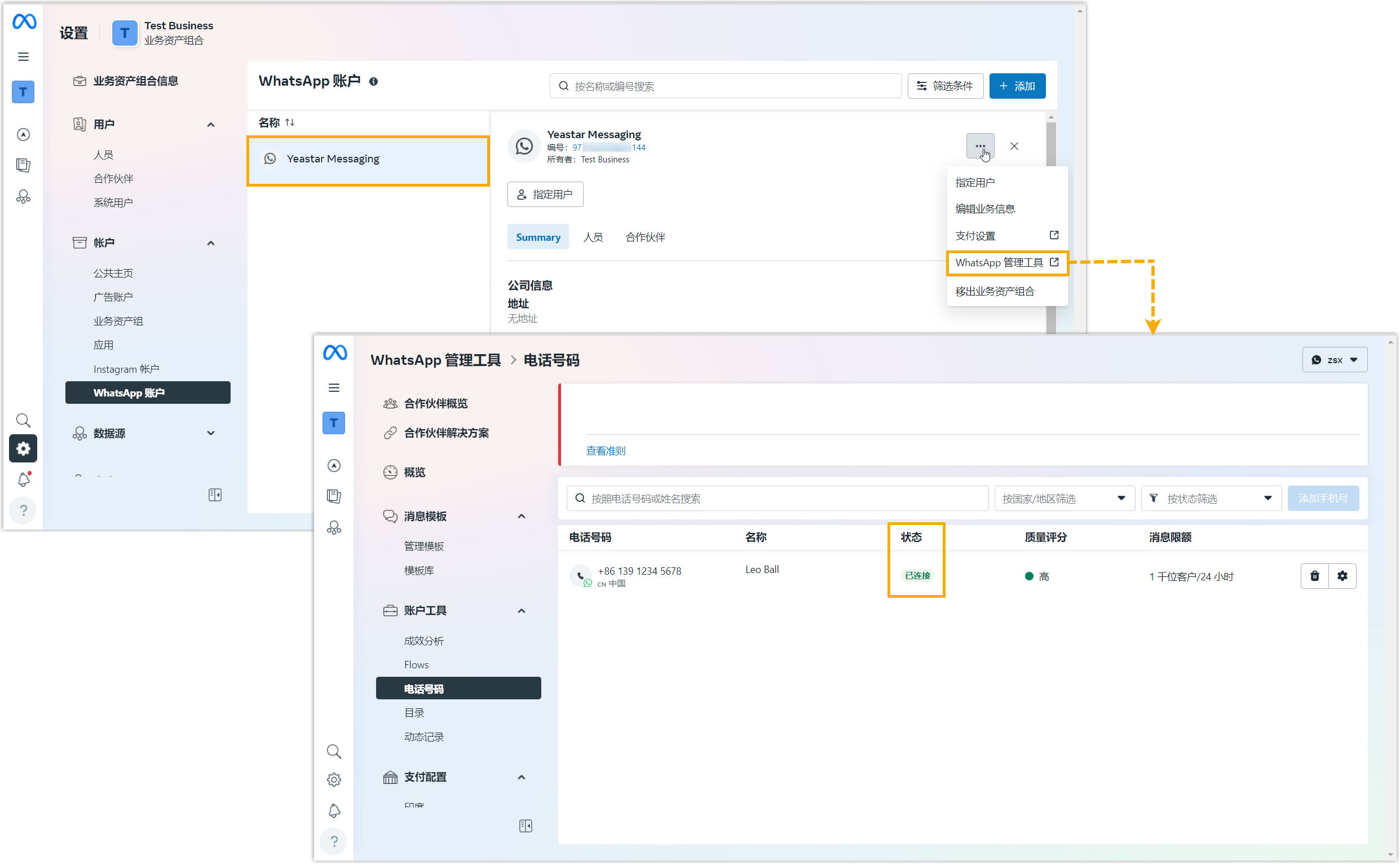The width and height of the screenshot is (1400, 864).
Task: Click the info icon beside WhatsApp 账户
Action: (x=374, y=82)
